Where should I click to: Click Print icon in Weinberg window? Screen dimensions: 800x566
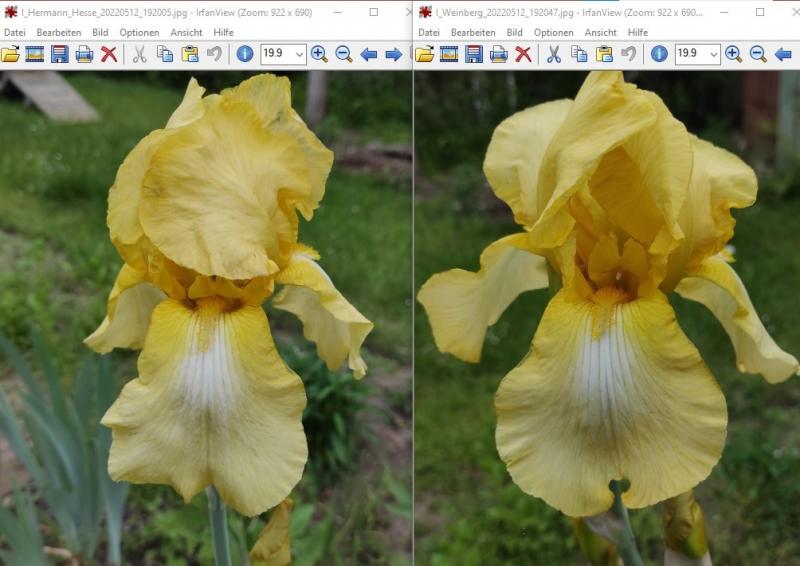coord(498,54)
